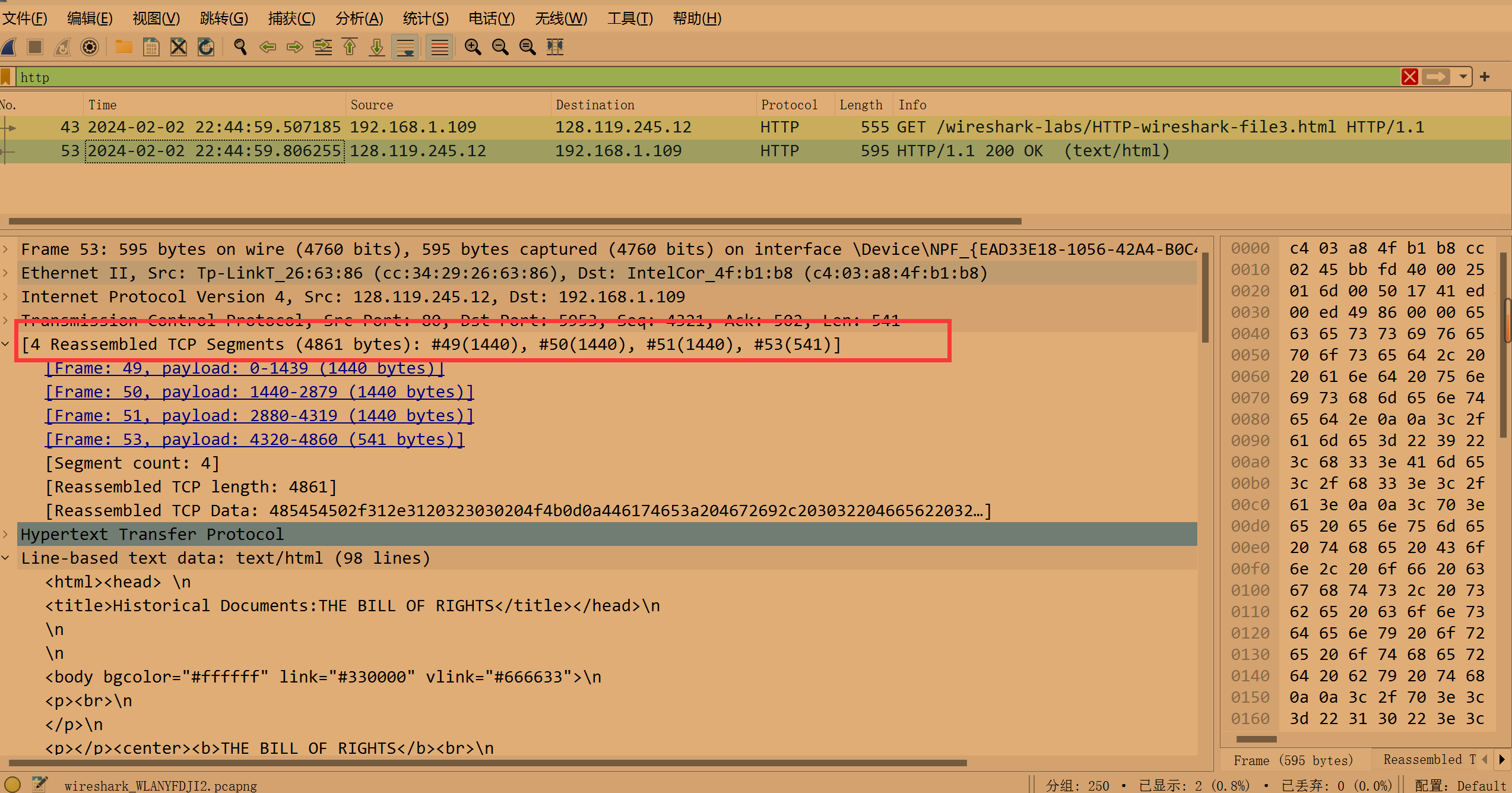Clear the display filter with red X
Viewport: 1512px width, 793px height.
pyautogui.click(x=1410, y=77)
